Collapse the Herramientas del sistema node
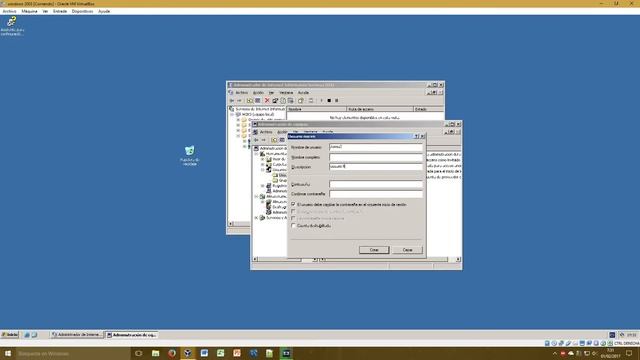This screenshot has width=640, height=360. (257, 154)
